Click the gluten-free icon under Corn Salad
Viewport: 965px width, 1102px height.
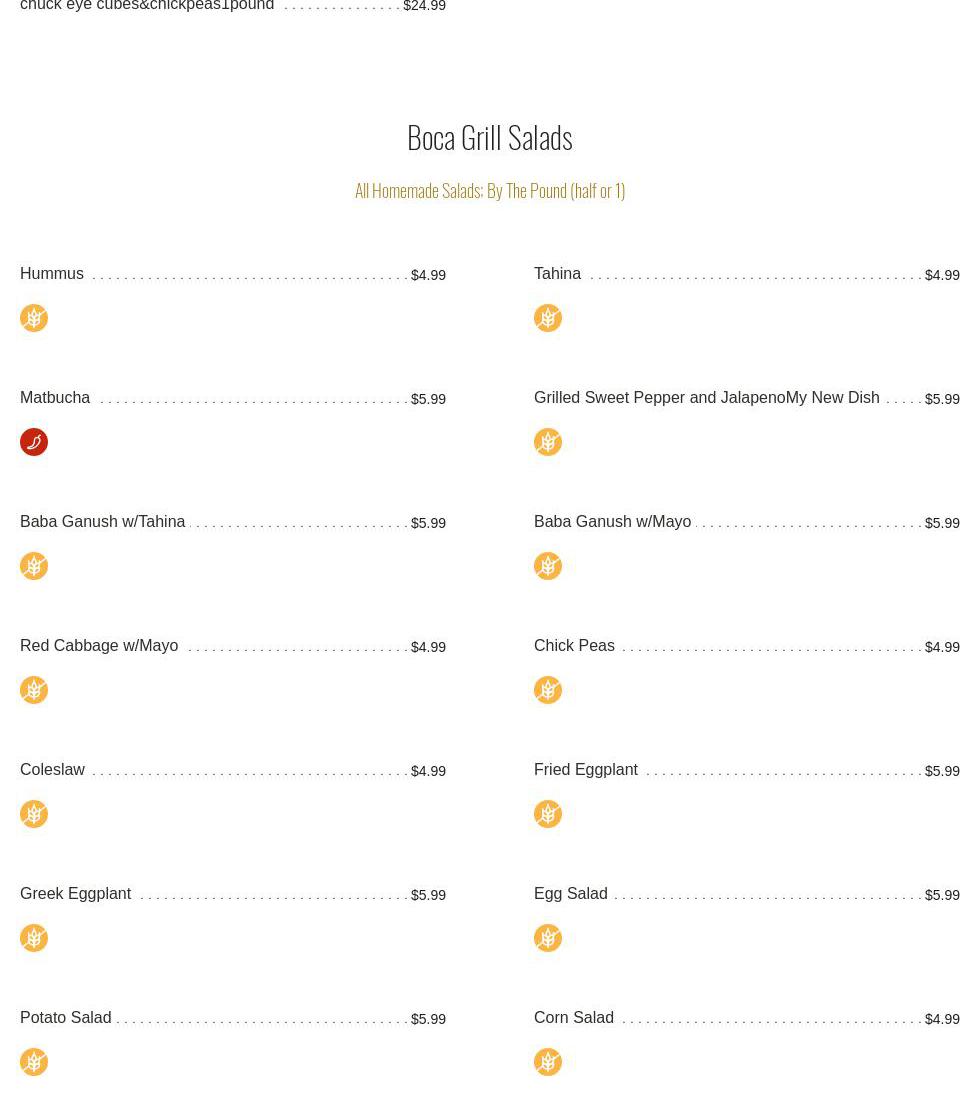click(x=548, y=1062)
